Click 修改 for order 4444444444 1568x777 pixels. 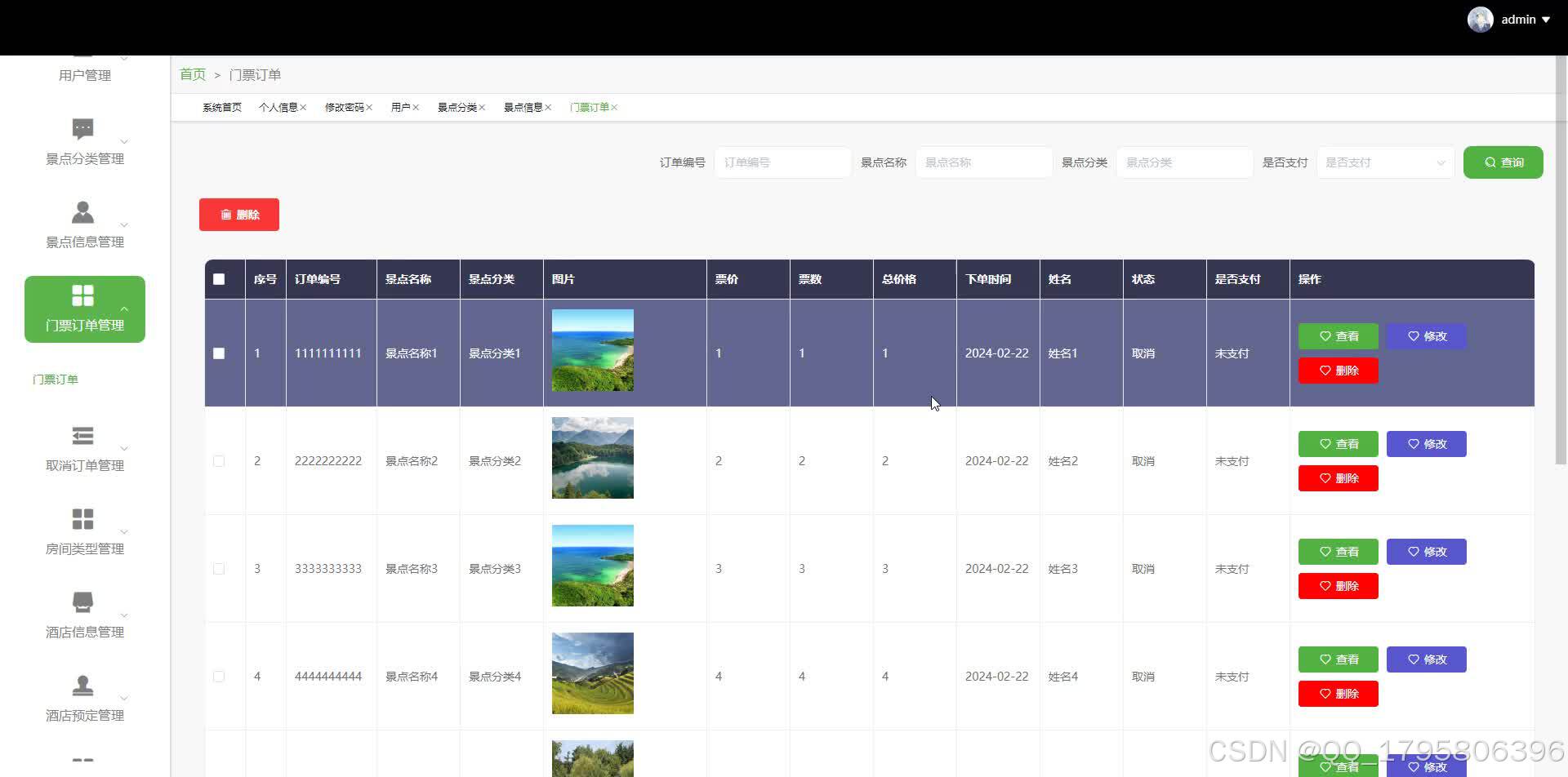(x=1427, y=659)
